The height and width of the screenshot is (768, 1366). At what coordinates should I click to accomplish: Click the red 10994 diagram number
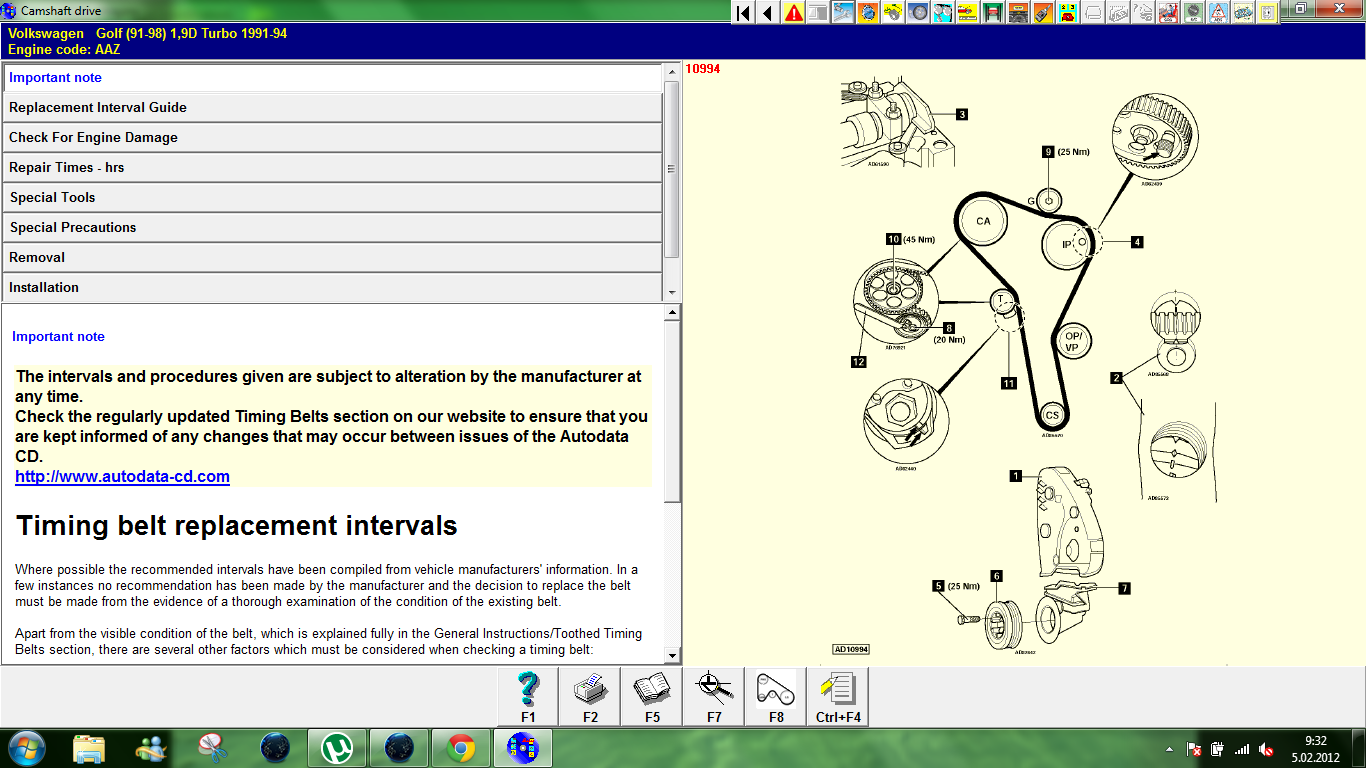pos(702,69)
